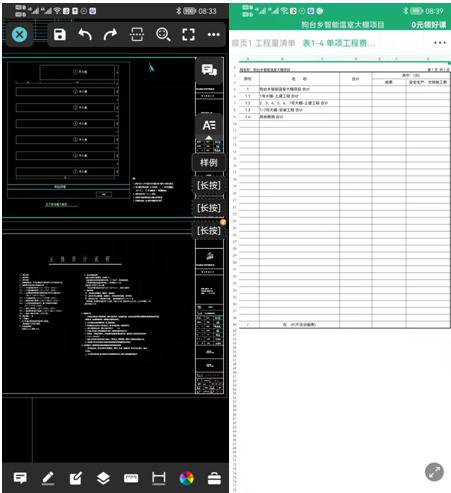Switch to fullscreen view mode
This screenshot has height=493, width=451.
click(x=189, y=35)
